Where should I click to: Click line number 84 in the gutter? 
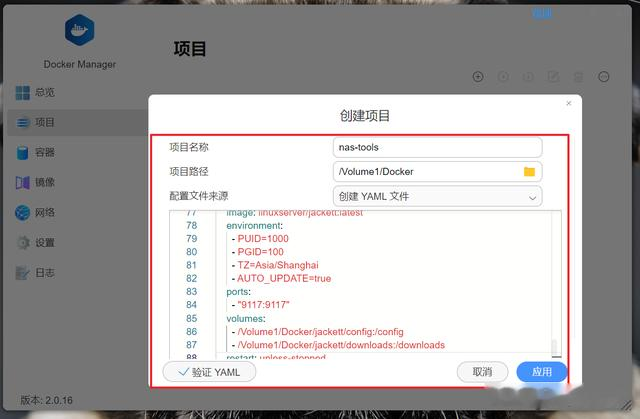(191, 305)
